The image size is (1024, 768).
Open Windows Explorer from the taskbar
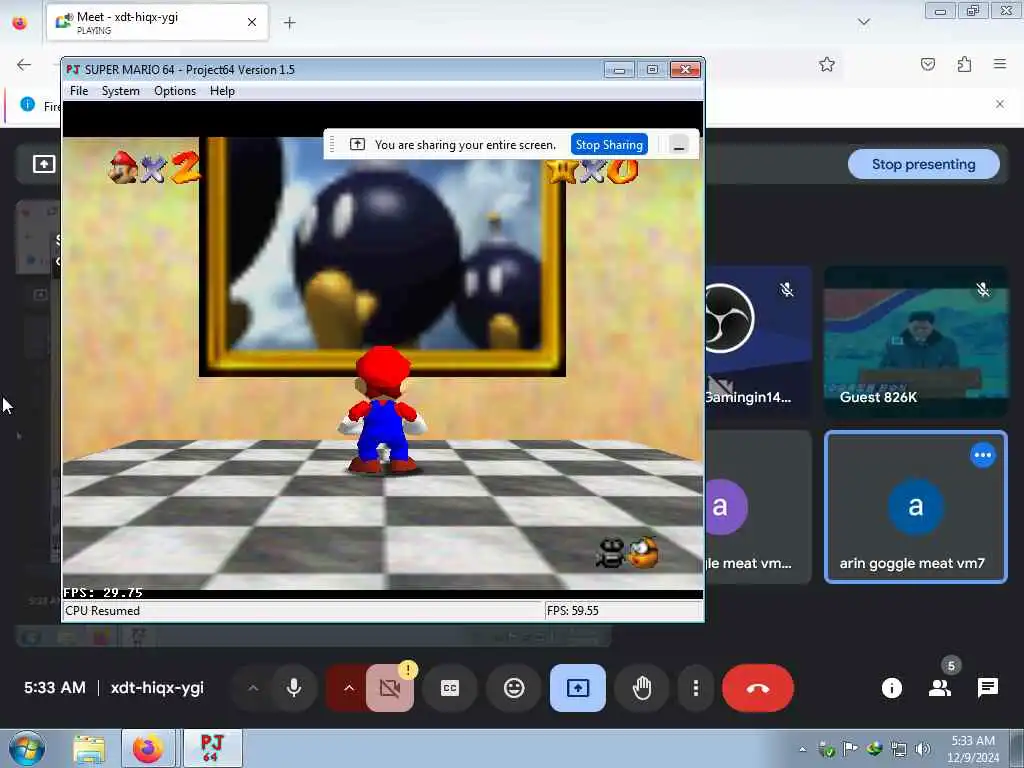pos(89,748)
